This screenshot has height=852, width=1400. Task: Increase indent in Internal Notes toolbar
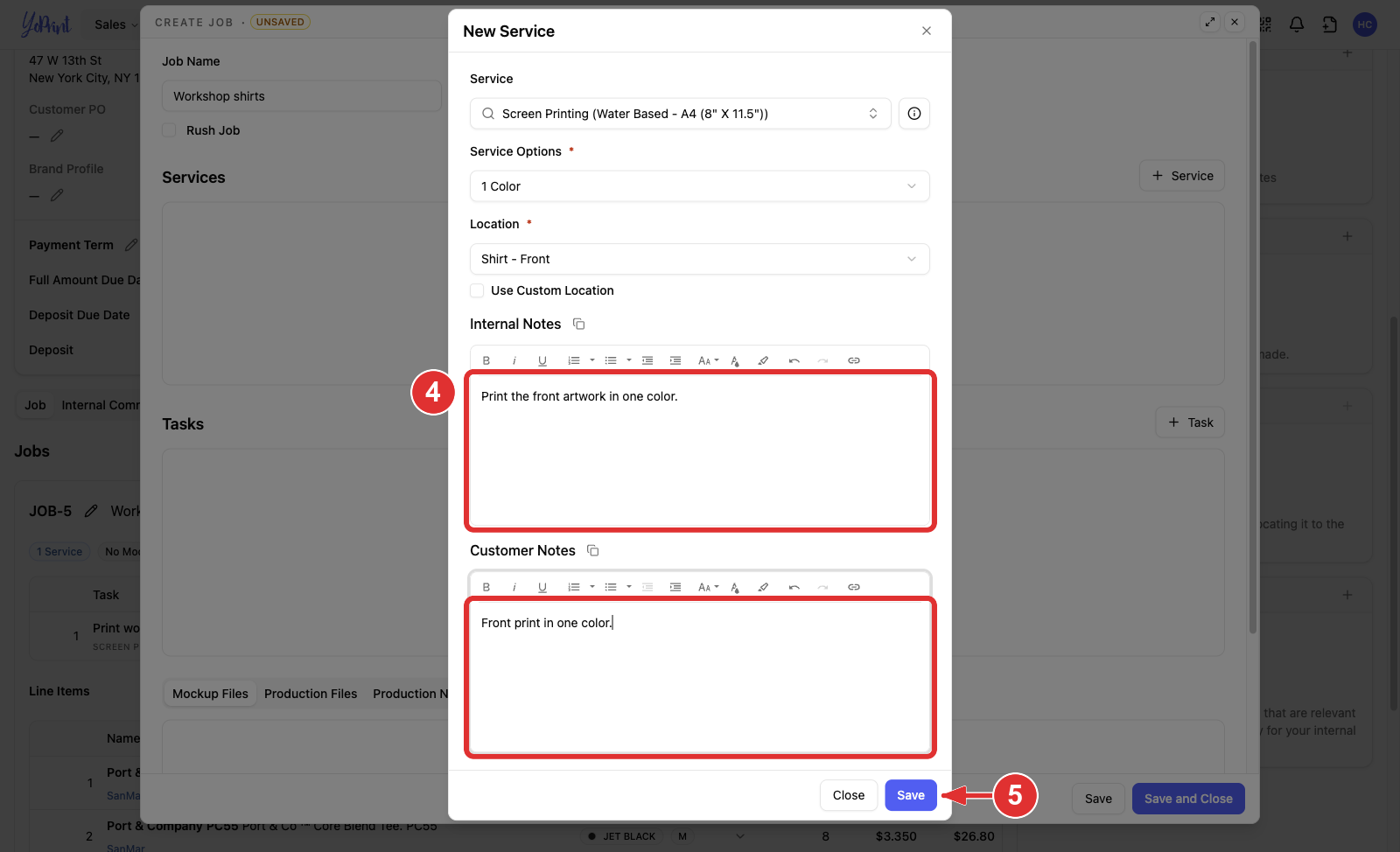[x=675, y=360]
